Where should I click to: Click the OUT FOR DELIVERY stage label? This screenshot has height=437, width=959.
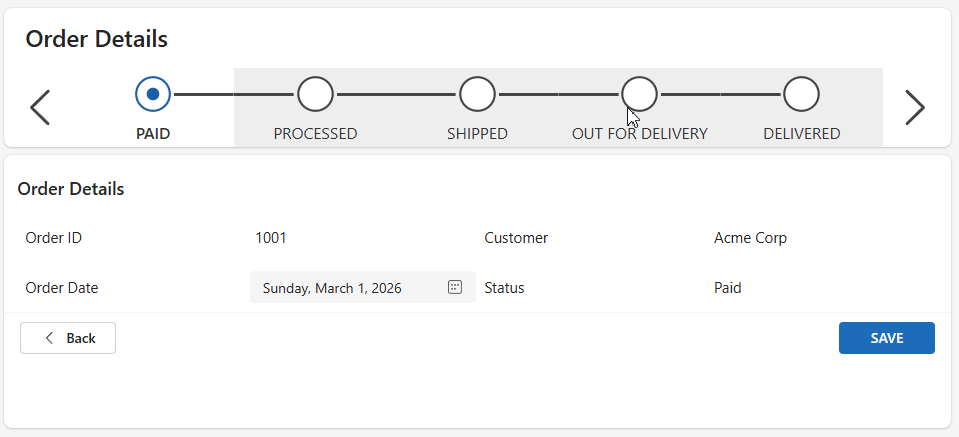pos(639,134)
